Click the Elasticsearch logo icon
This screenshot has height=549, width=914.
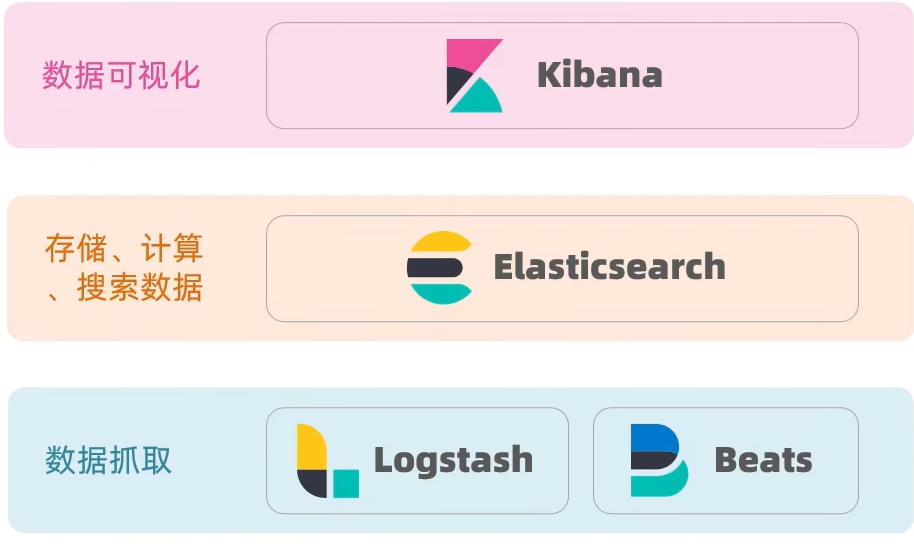point(440,268)
